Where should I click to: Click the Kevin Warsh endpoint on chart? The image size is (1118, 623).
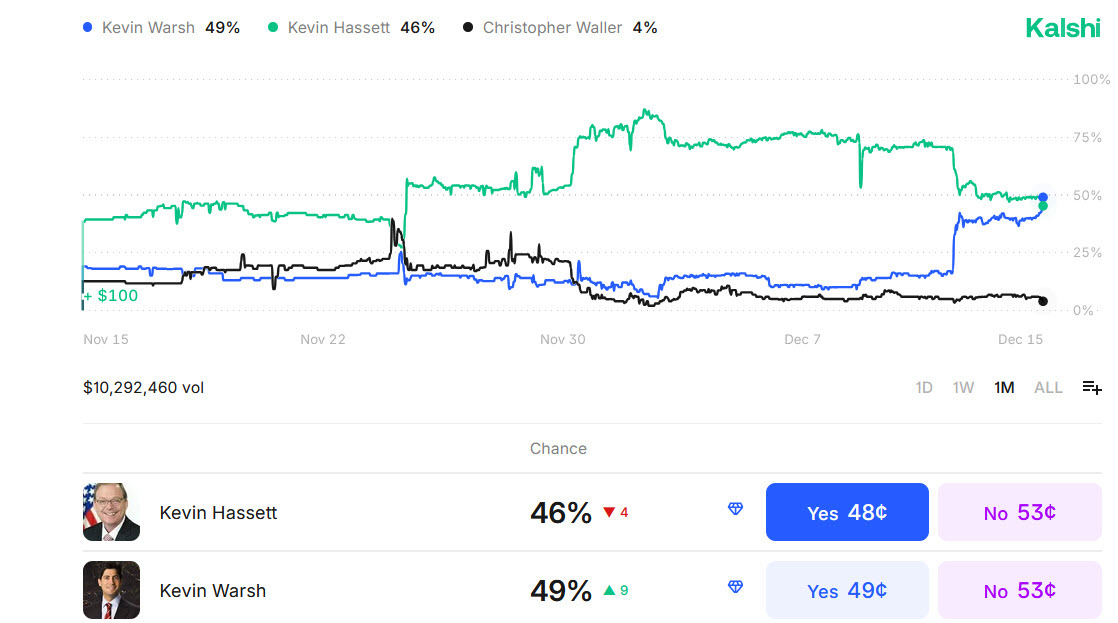1043,197
